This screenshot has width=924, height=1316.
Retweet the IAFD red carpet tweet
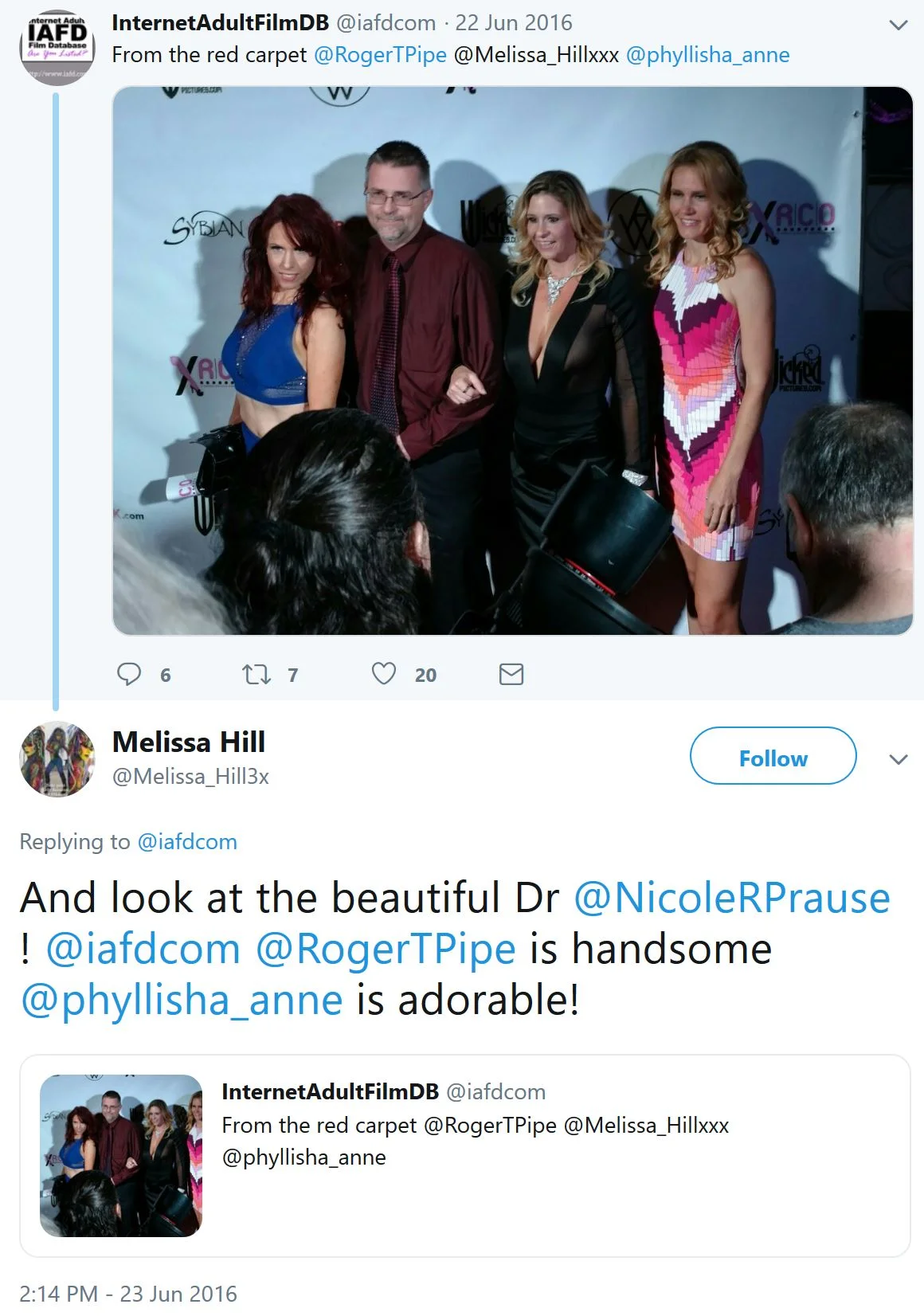coord(256,675)
